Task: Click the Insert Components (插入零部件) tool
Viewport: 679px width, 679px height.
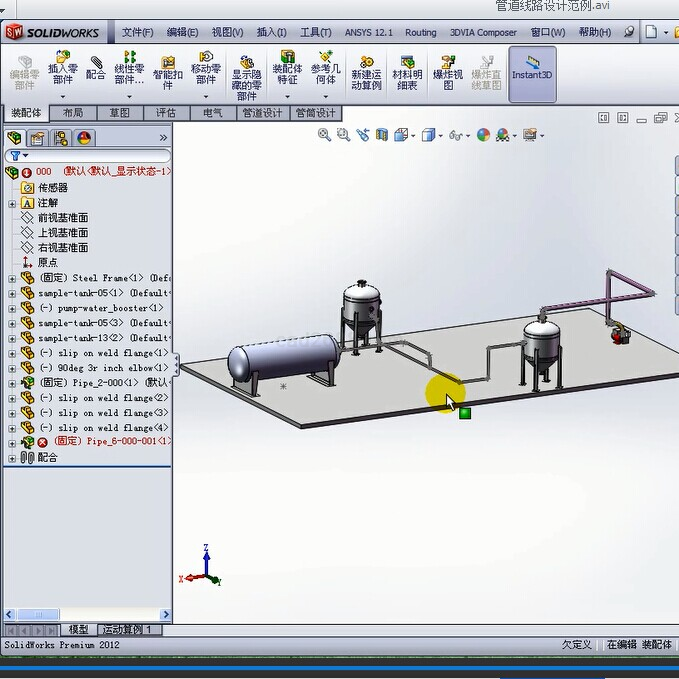Action: coord(63,68)
